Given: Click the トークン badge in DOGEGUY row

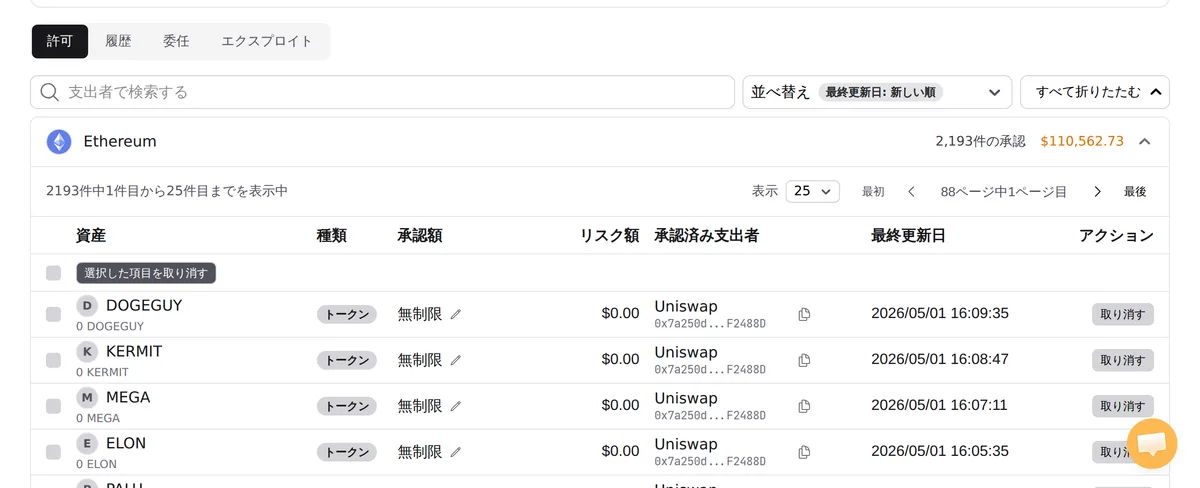Looking at the screenshot, I should pos(347,314).
